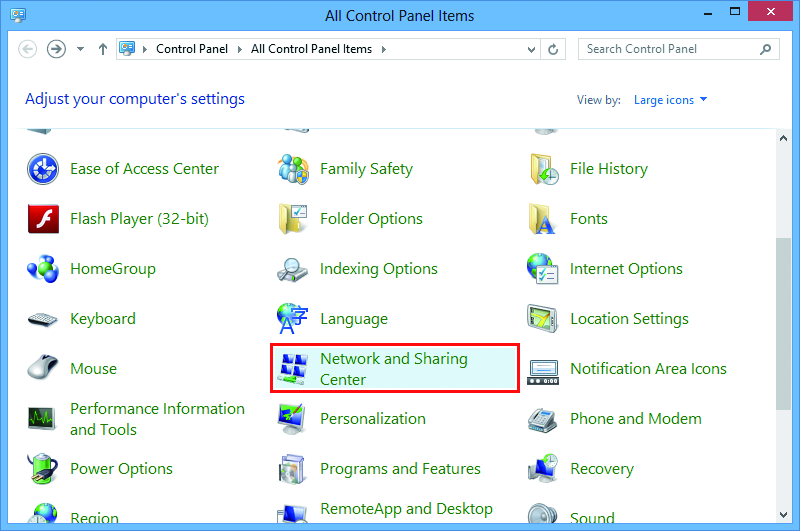Open the File History icon
800x531 pixels.
543,169
